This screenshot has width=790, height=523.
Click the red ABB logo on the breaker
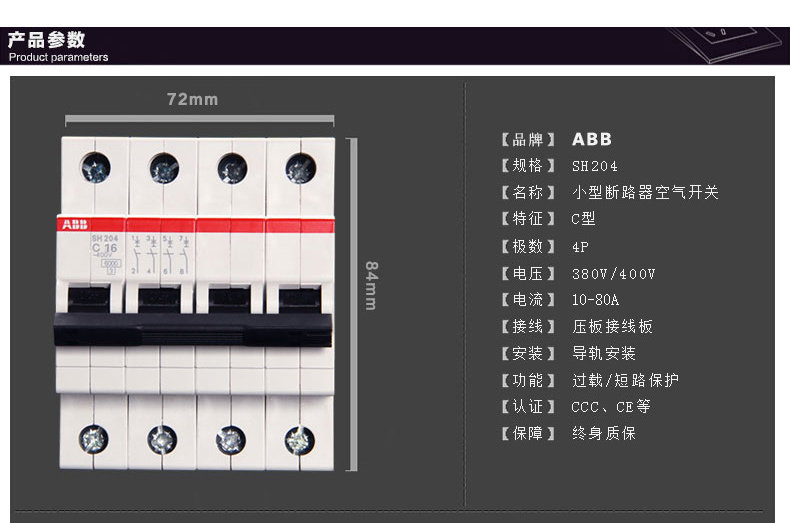tap(75, 225)
